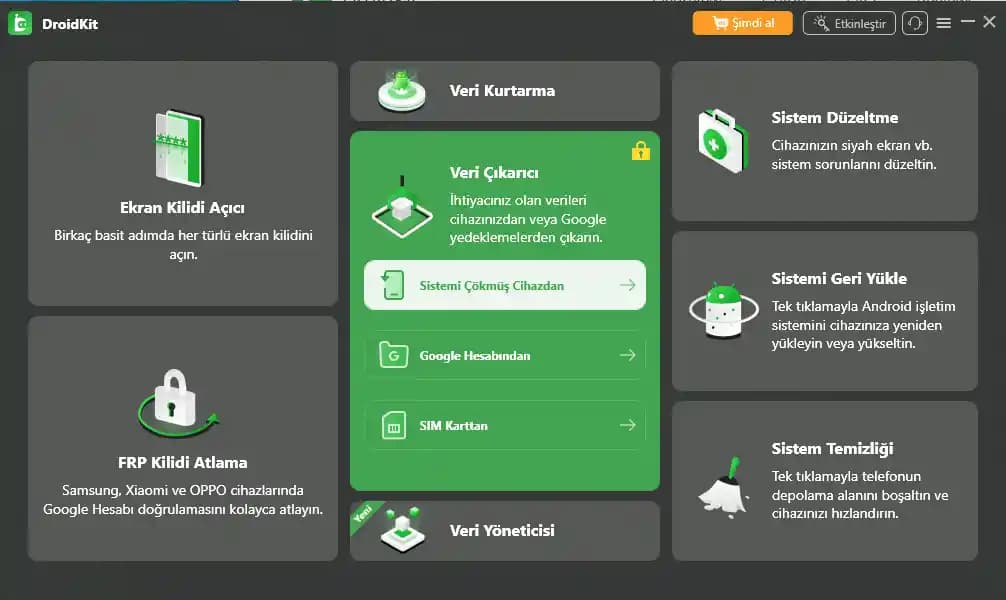Open the headset support icon
The width and height of the screenshot is (1006, 600).
point(914,23)
